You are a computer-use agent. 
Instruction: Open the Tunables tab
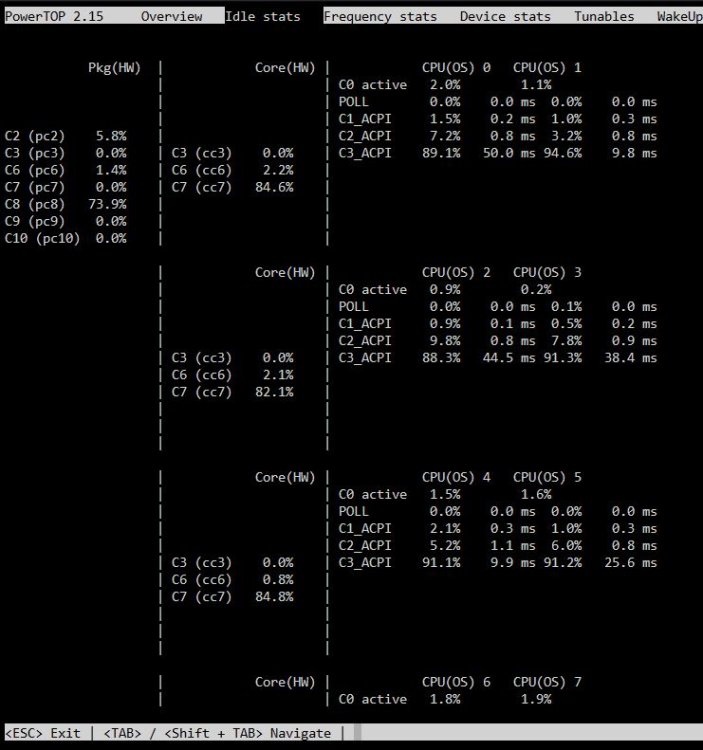tap(604, 16)
